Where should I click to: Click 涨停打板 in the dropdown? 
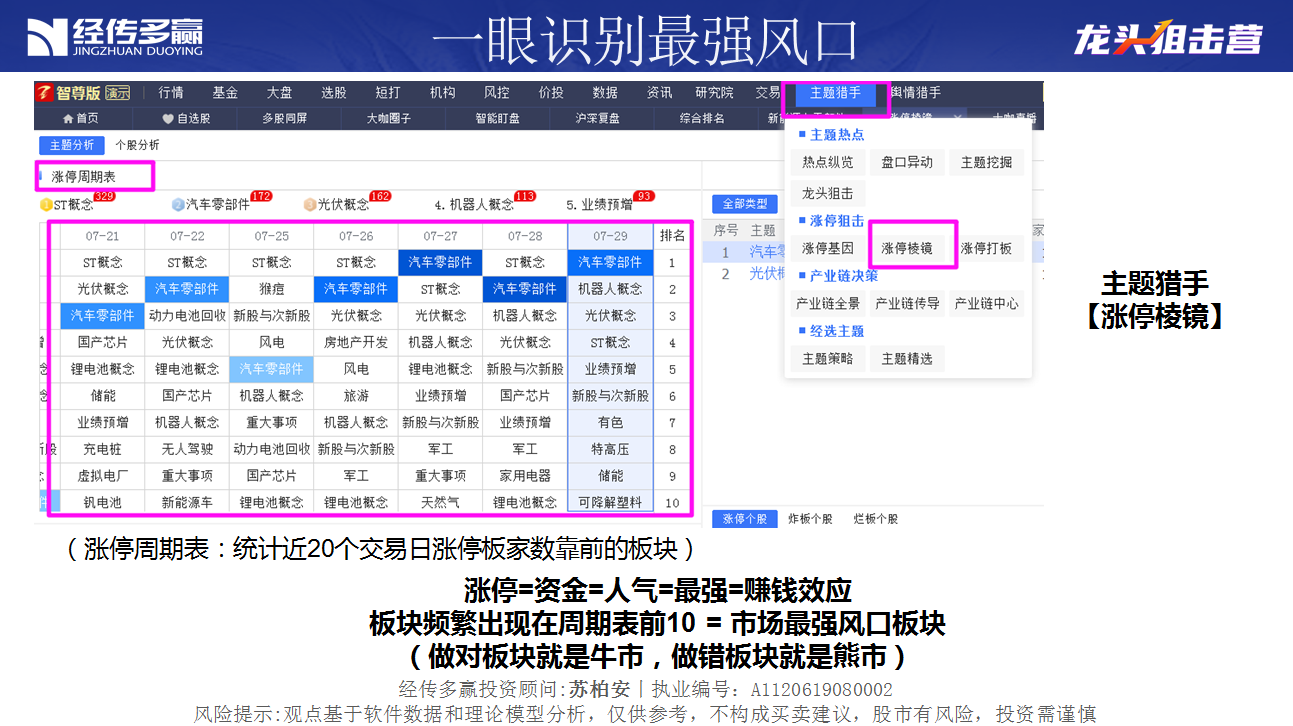coord(986,248)
